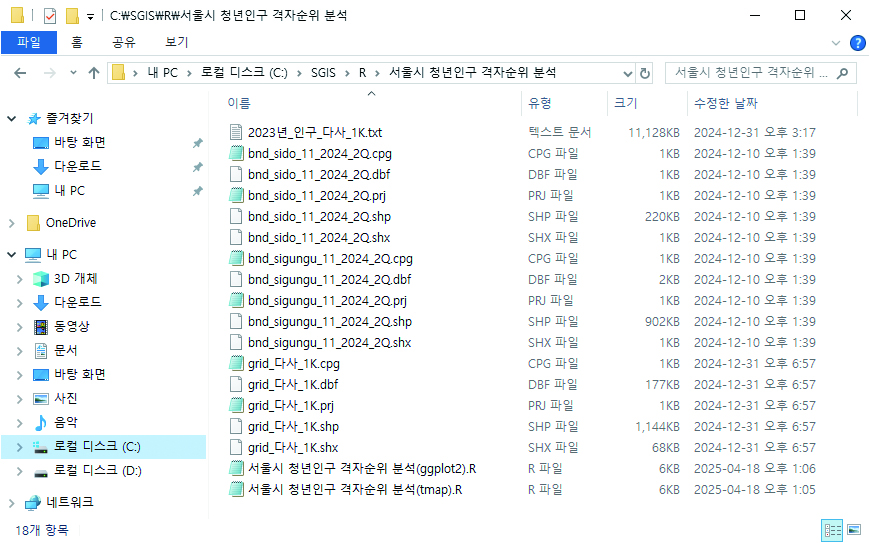Open the 파일 menu tab
The width and height of the screenshot is (870, 543).
click(29, 42)
